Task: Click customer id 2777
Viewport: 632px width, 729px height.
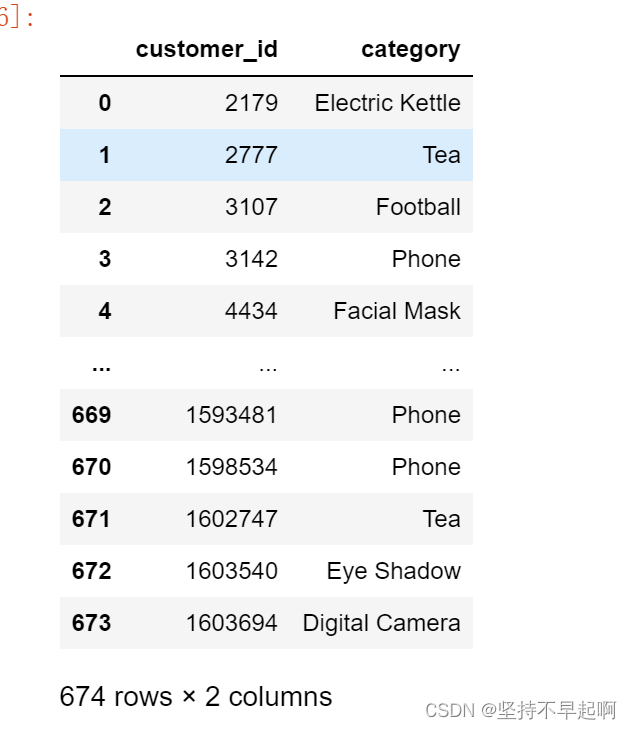Action: [253, 155]
